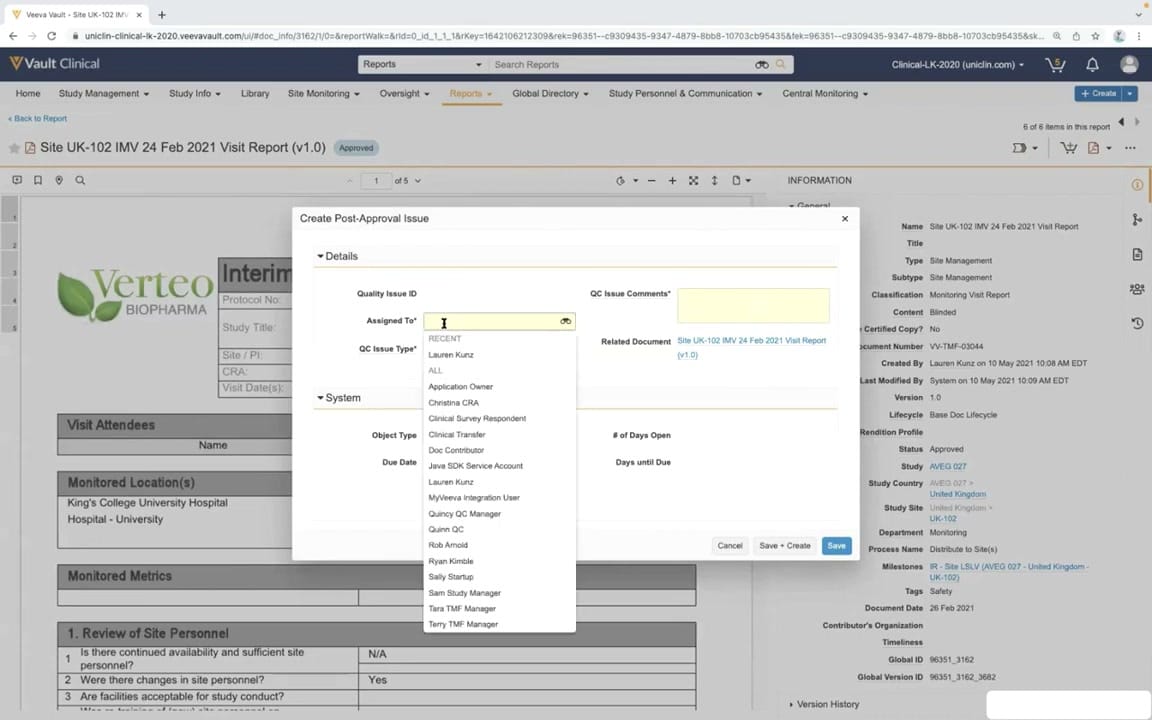Collapse the System section
1152x720 pixels.
[339, 397]
